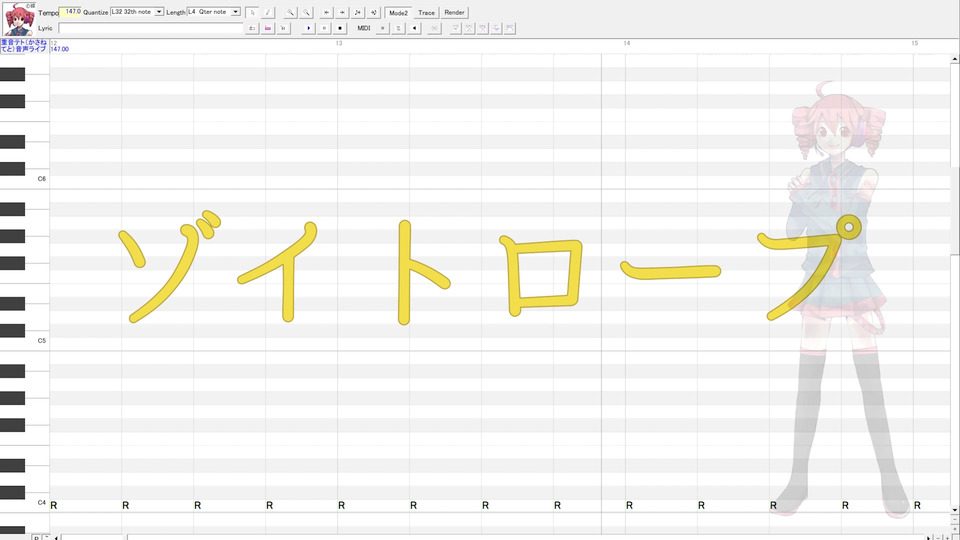This screenshot has width=960, height=540.
Task: Click vertical scrollbar down arrow
Action: coord(954,509)
